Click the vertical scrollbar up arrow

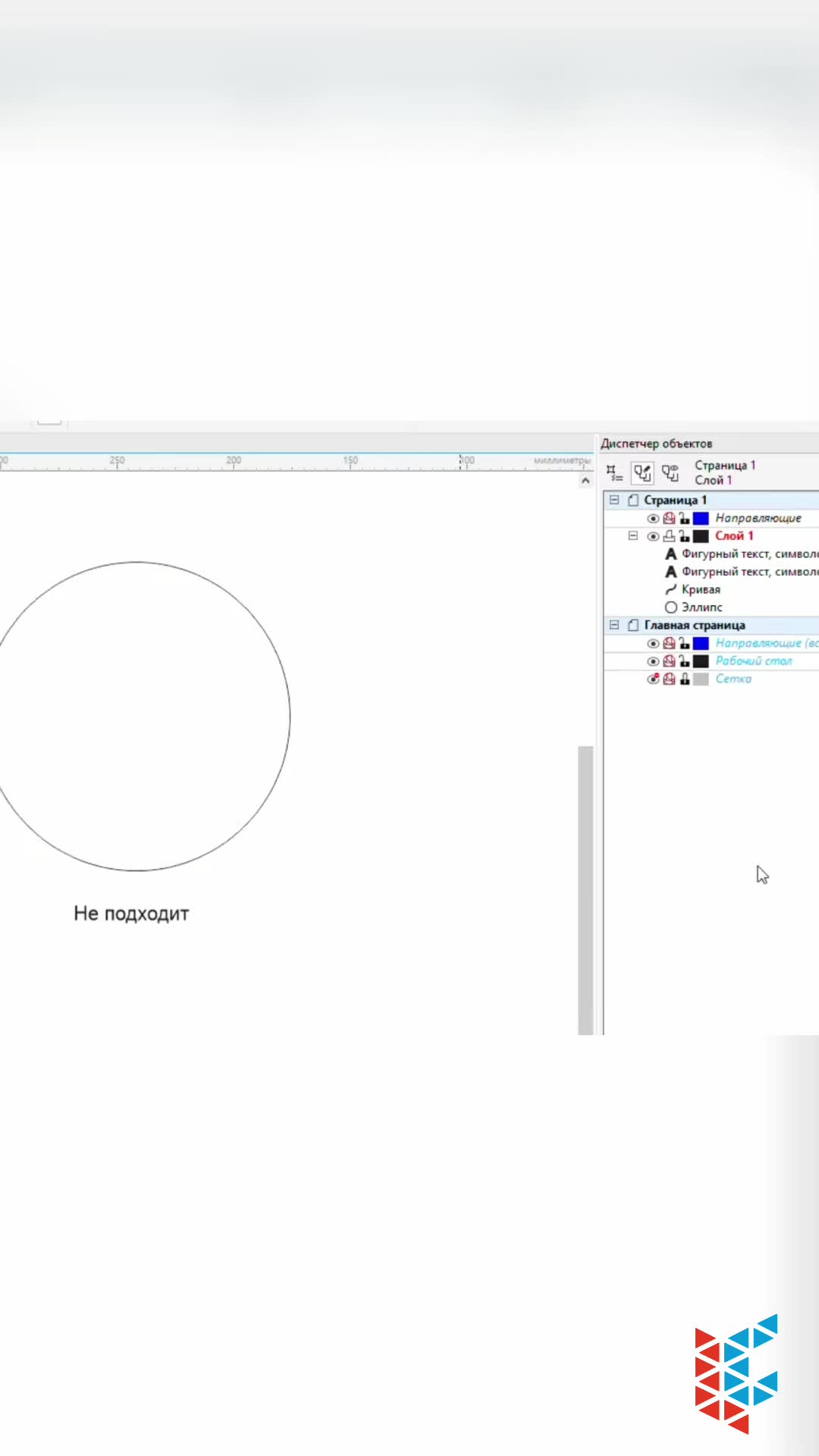coord(585,481)
